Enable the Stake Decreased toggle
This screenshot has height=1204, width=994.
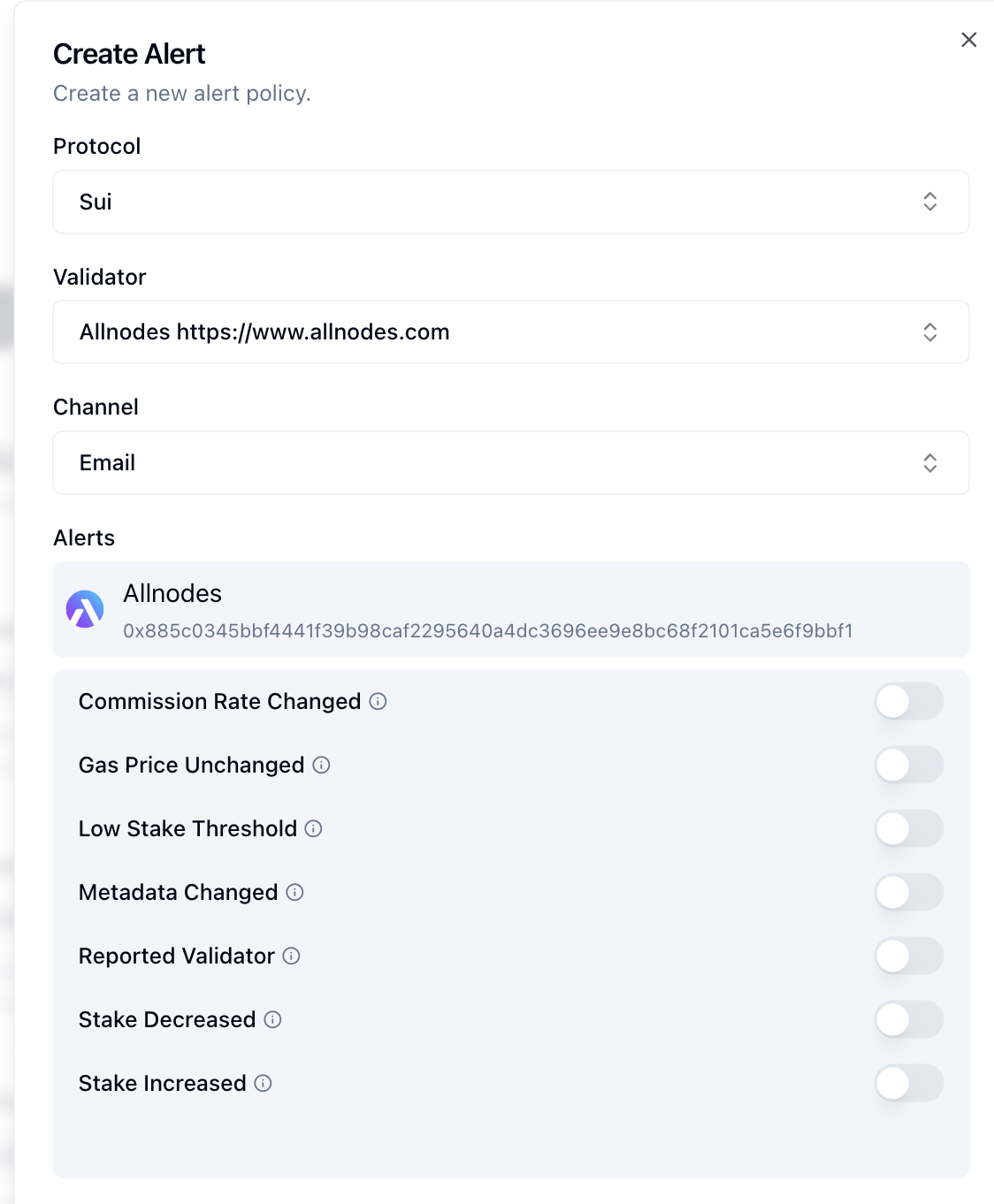(909, 1020)
